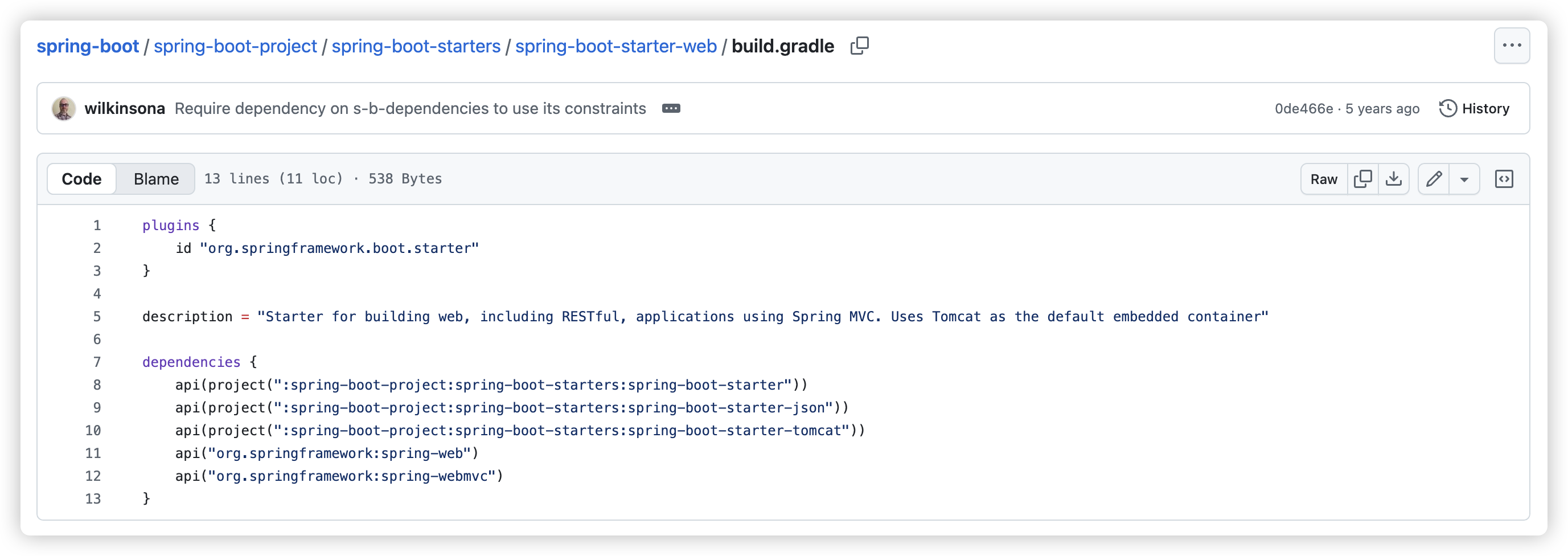Image resolution: width=1568 pixels, height=556 pixels.
Task: Select line number 1
Action: click(97, 226)
